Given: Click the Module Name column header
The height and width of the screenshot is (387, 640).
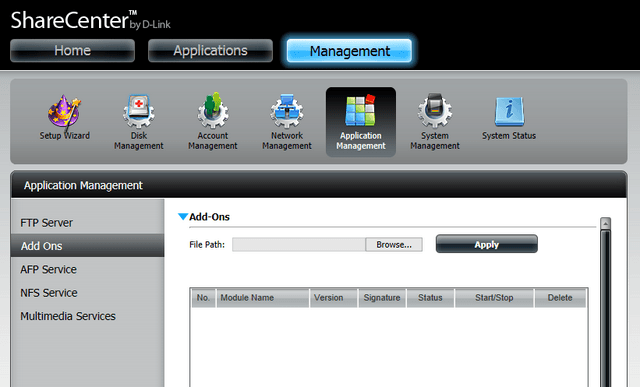Looking at the screenshot, I should [263, 298].
